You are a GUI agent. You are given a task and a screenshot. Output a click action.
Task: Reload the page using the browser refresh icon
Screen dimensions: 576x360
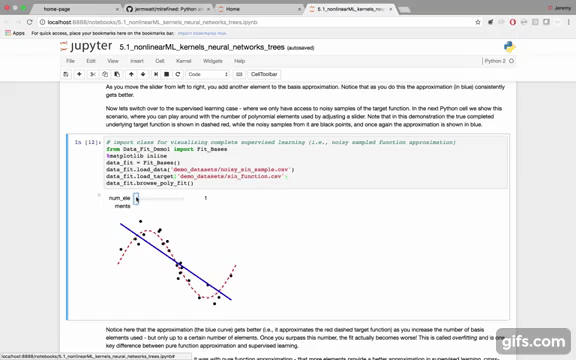[x=29, y=22]
